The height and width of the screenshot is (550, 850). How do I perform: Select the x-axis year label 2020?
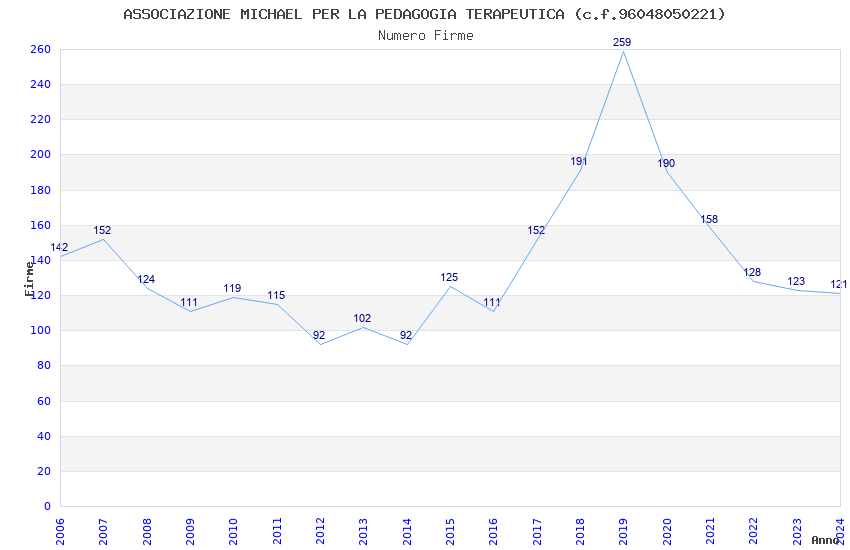[x=667, y=532]
